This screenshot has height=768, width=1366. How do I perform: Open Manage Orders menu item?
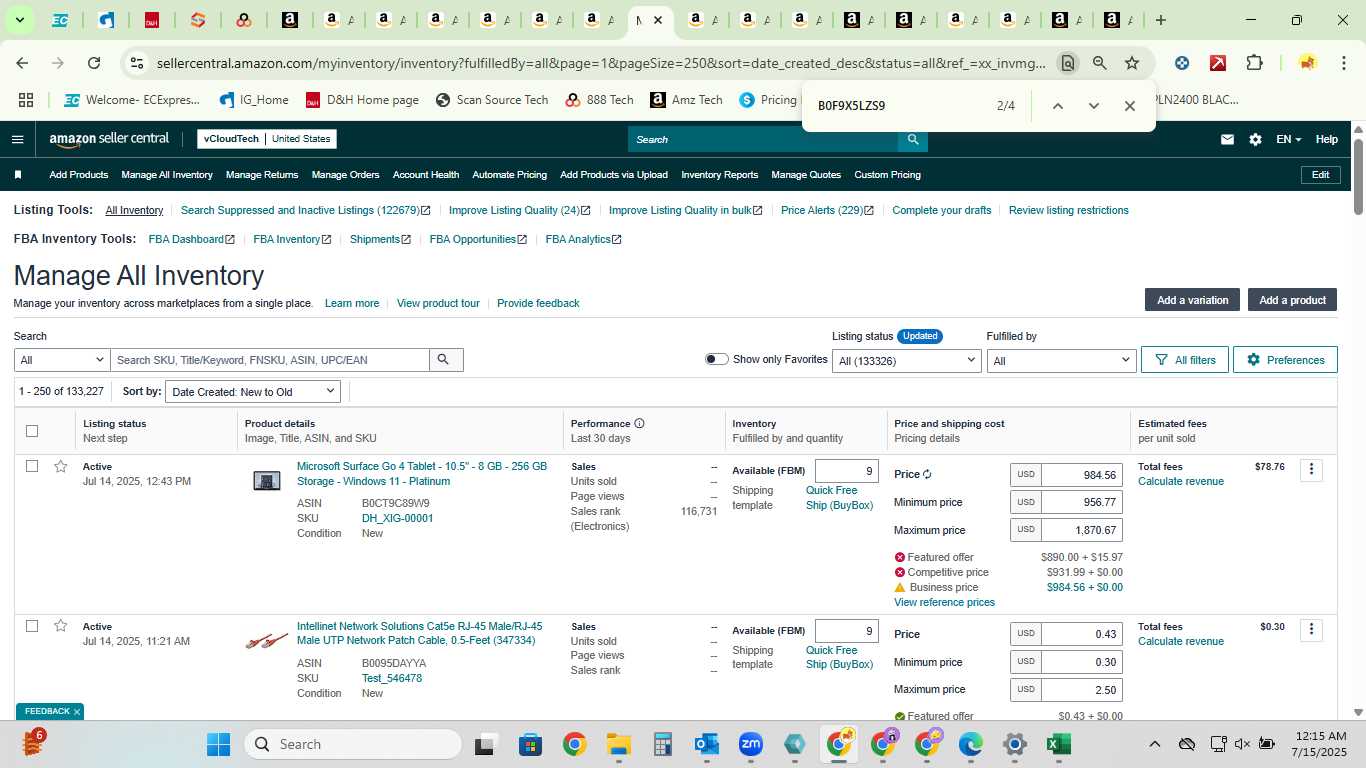coord(345,175)
